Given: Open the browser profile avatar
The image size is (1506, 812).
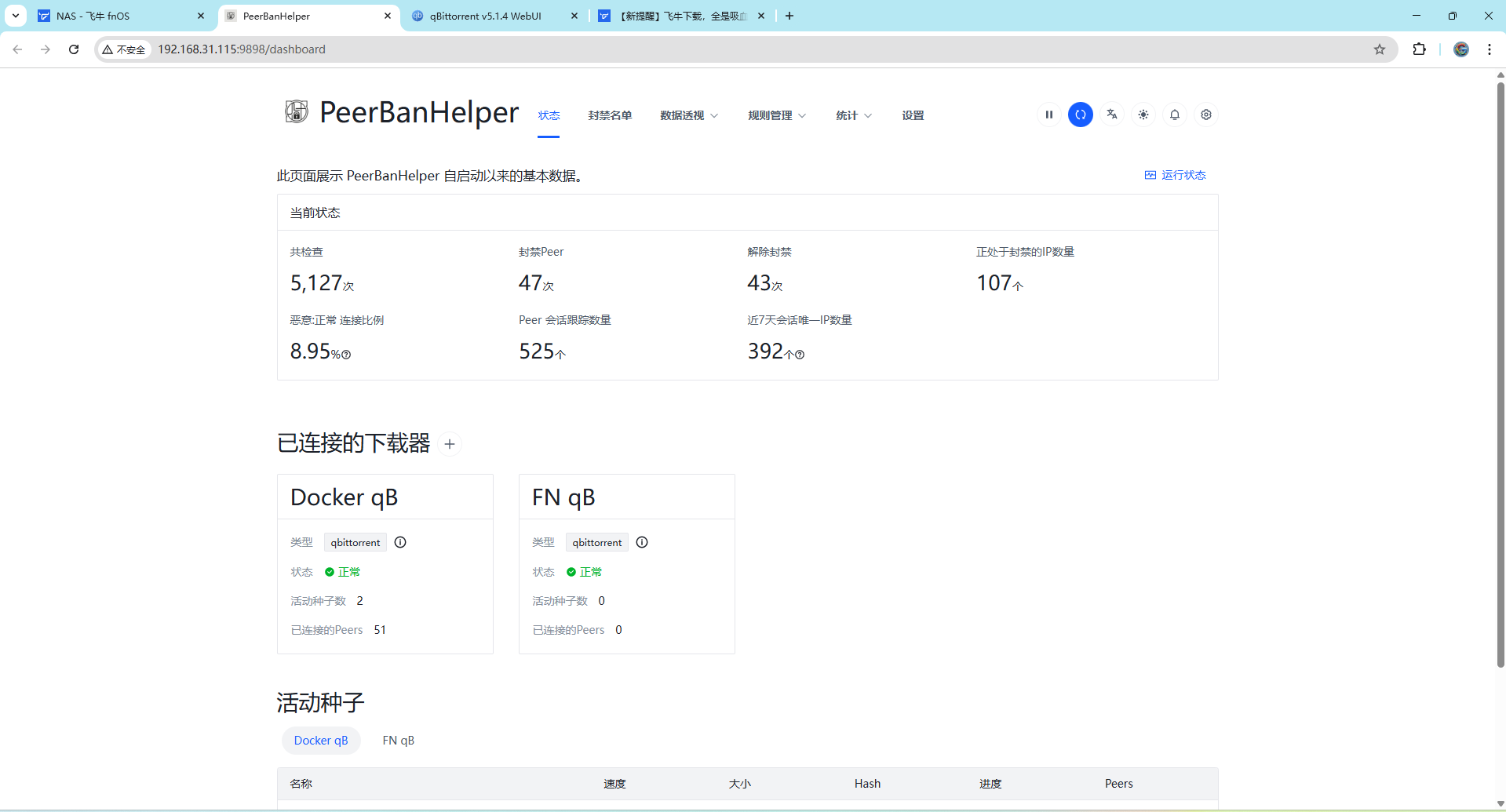Looking at the screenshot, I should point(1461,49).
